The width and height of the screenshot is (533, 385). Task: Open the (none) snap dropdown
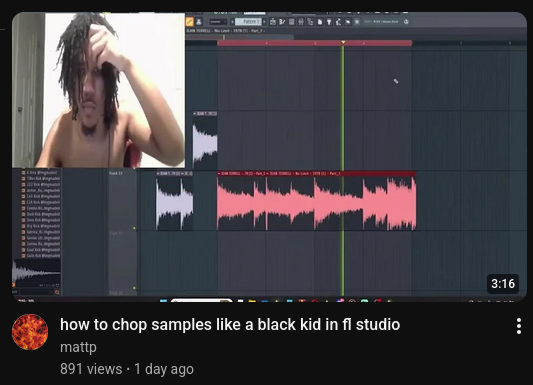pos(218,22)
